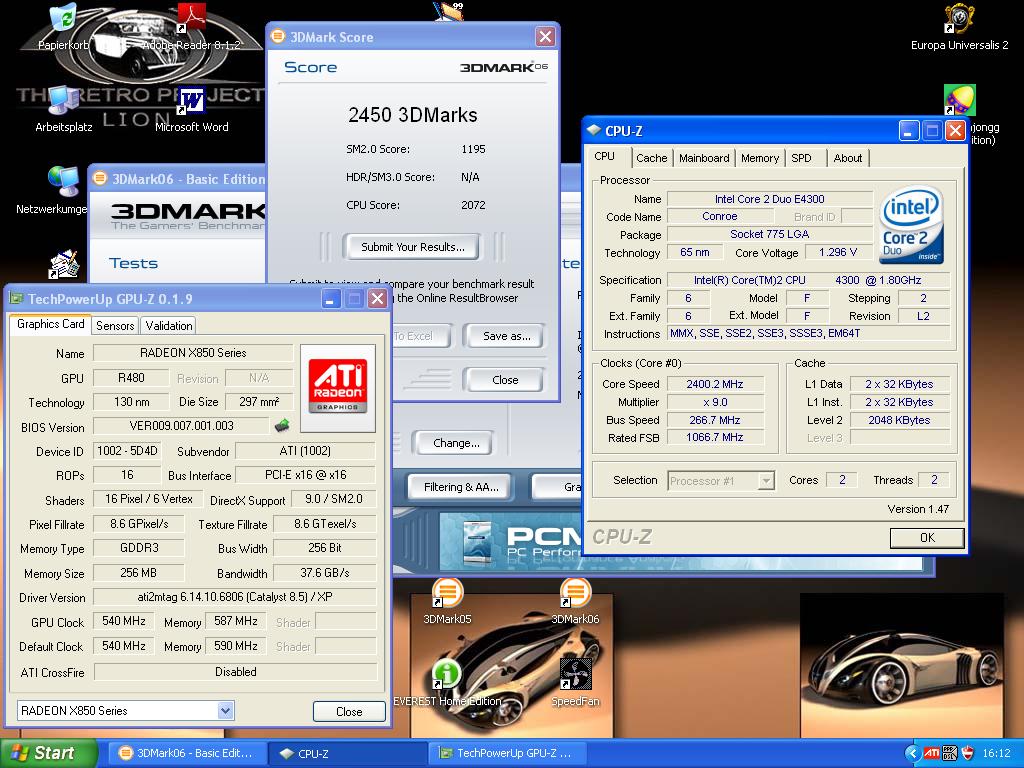Open the Papierkorb recycle bin icon
This screenshot has width=1024, height=768.
(63, 20)
